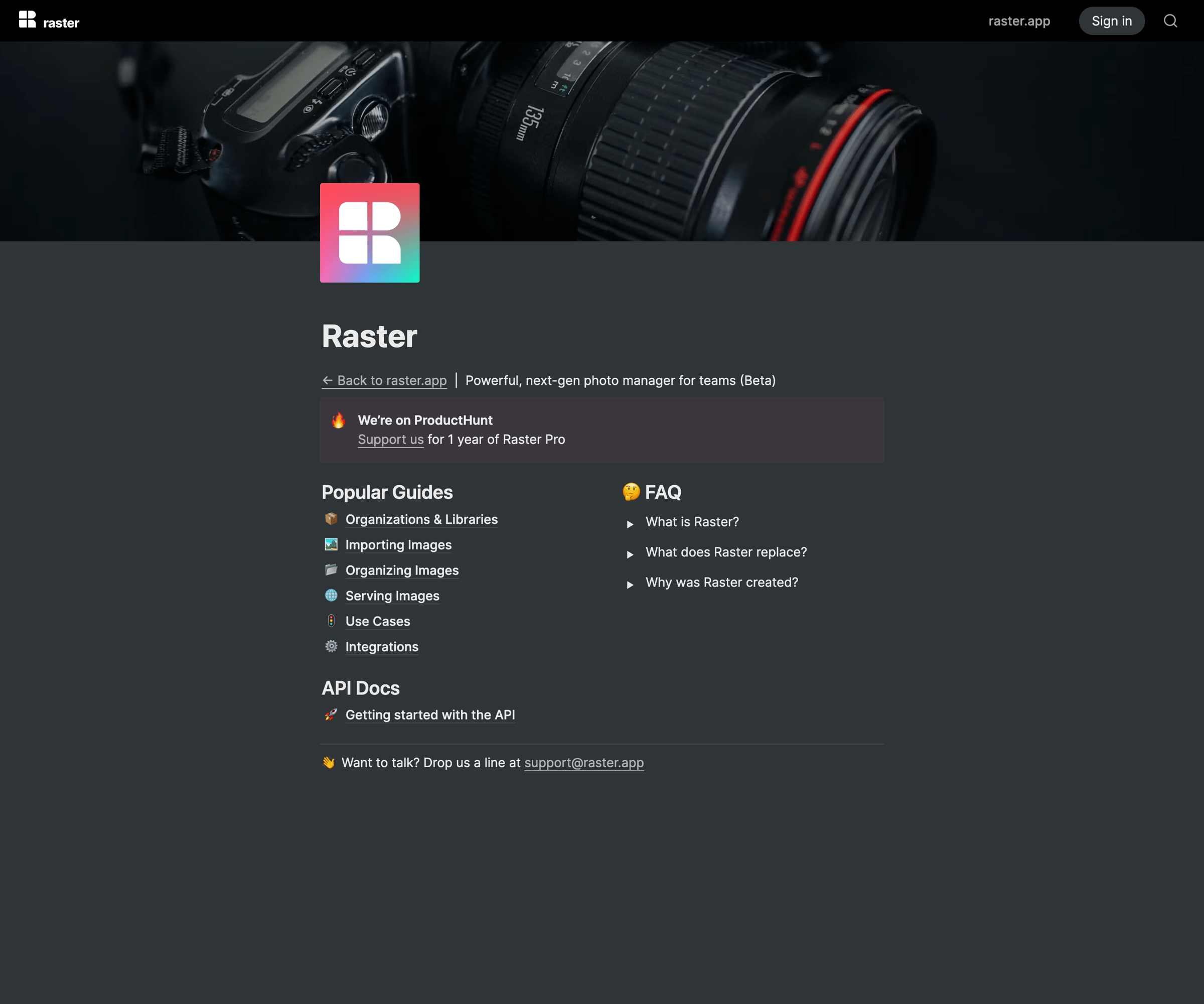Click the globe icon beside Serving Images
This screenshot has height=1004, width=1204.
pos(332,595)
